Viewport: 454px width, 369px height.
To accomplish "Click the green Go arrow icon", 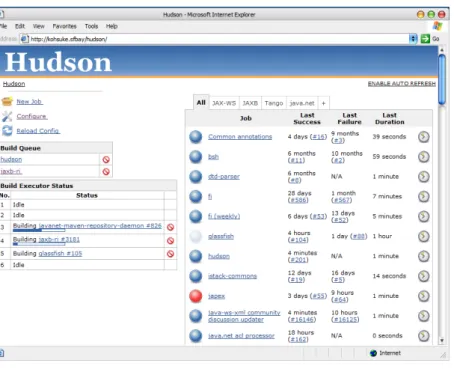I will (x=425, y=39).
